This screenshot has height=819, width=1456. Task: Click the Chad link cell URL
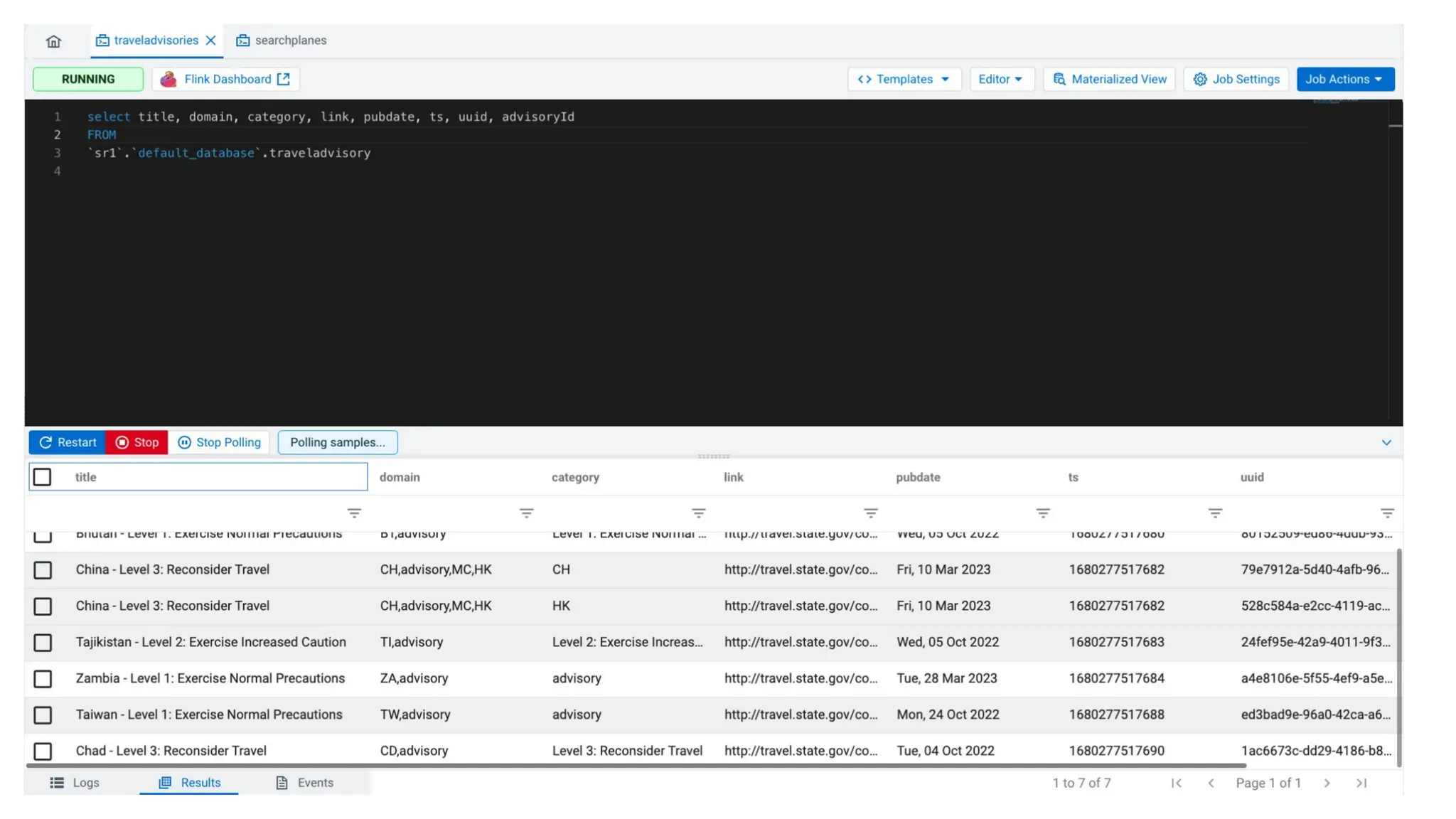click(x=801, y=751)
